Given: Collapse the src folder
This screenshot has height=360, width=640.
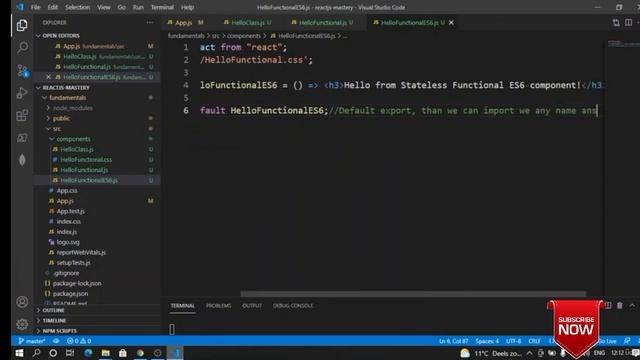Looking at the screenshot, I should 57,129.
